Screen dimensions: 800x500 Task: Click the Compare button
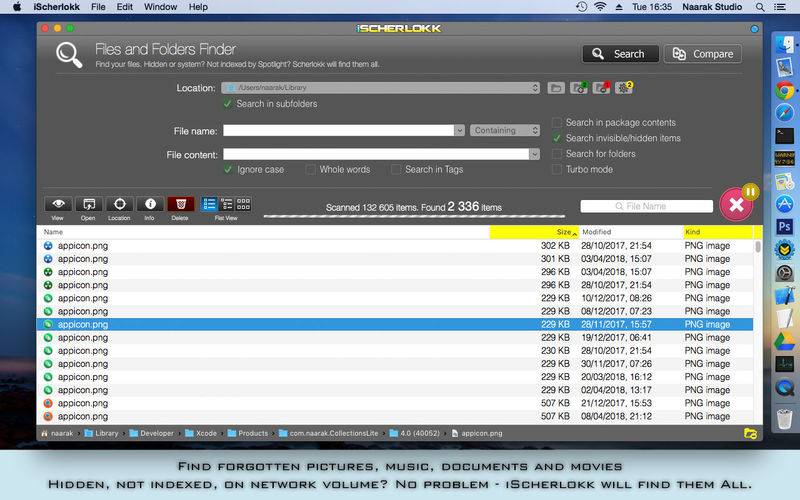(x=703, y=54)
